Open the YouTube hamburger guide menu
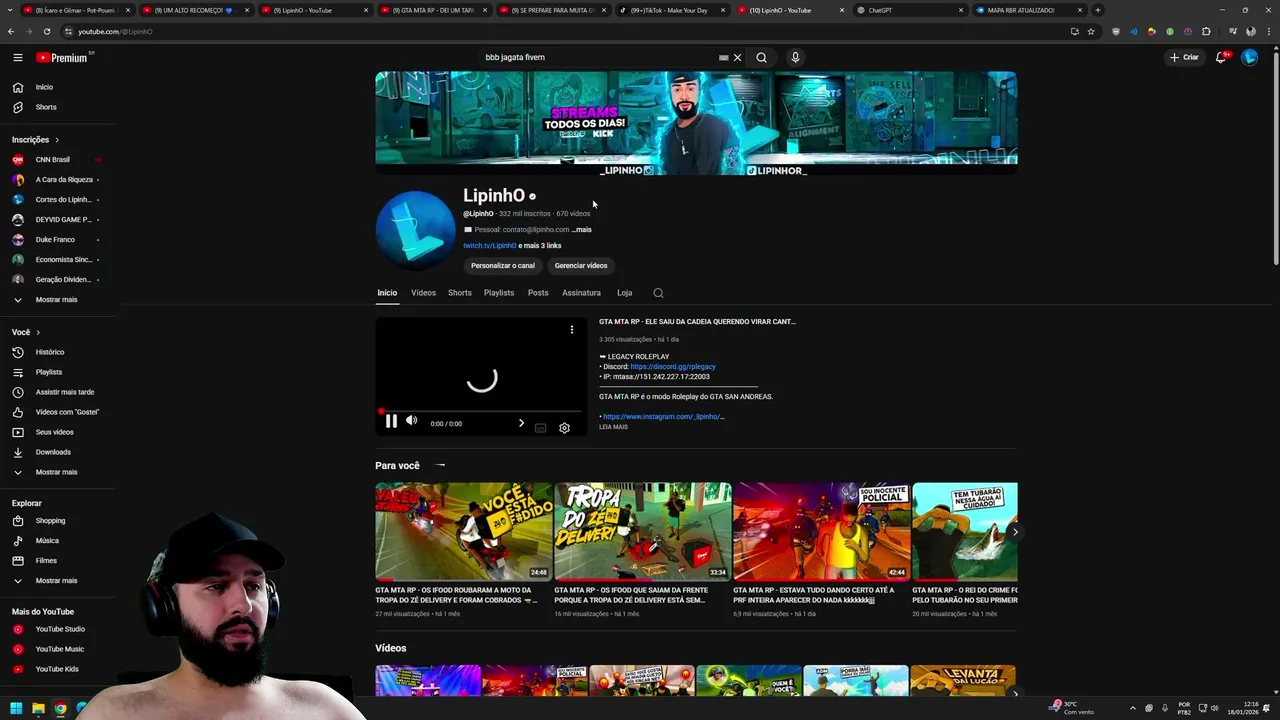Screen dimensions: 1280x720 pyautogui.click(x=17, y=57)
